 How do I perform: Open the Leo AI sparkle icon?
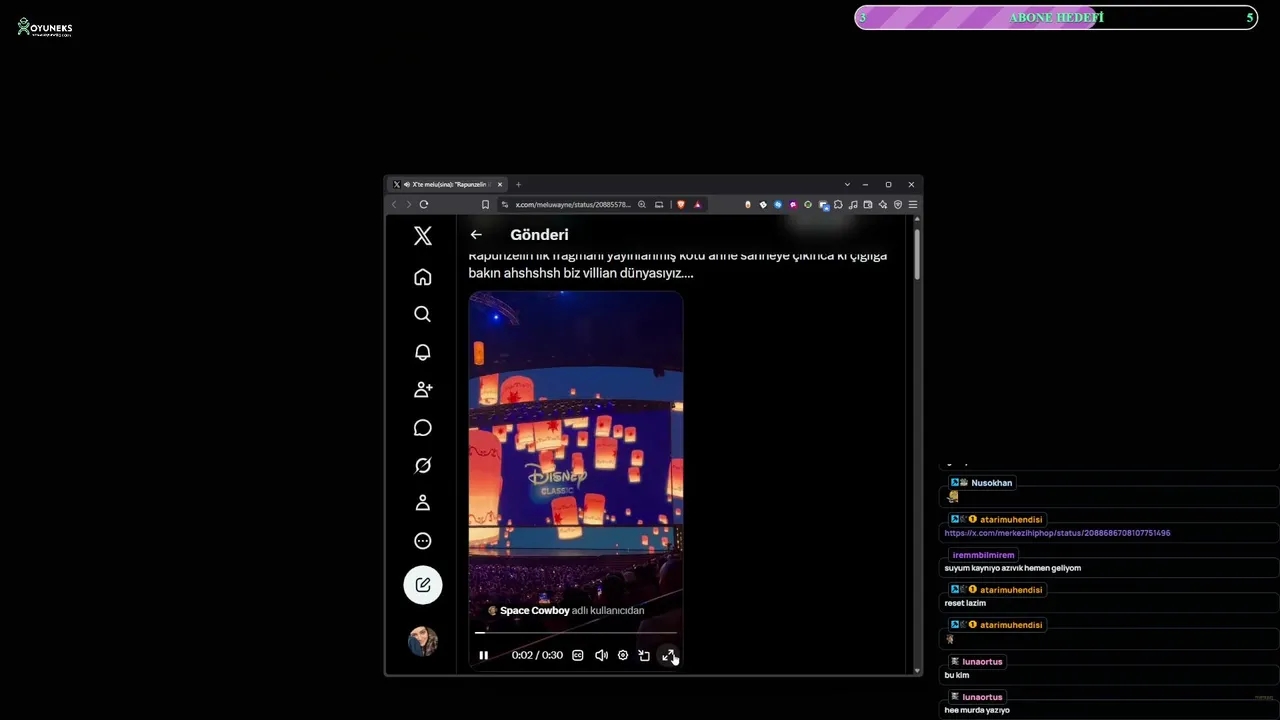click(x=883, y=205)
